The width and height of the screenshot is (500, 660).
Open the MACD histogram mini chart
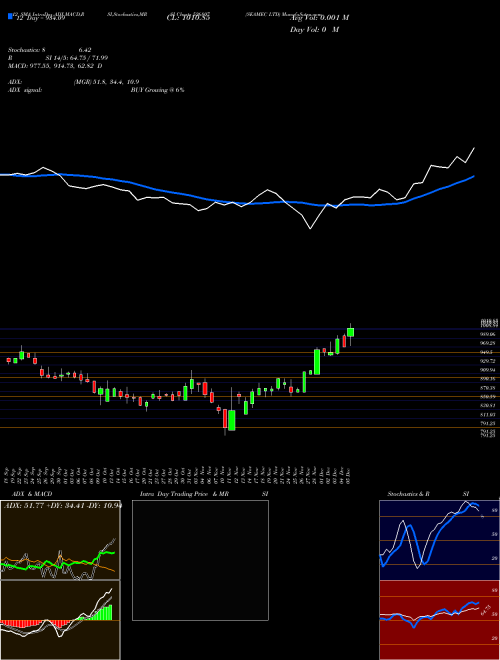coord(60,620)
